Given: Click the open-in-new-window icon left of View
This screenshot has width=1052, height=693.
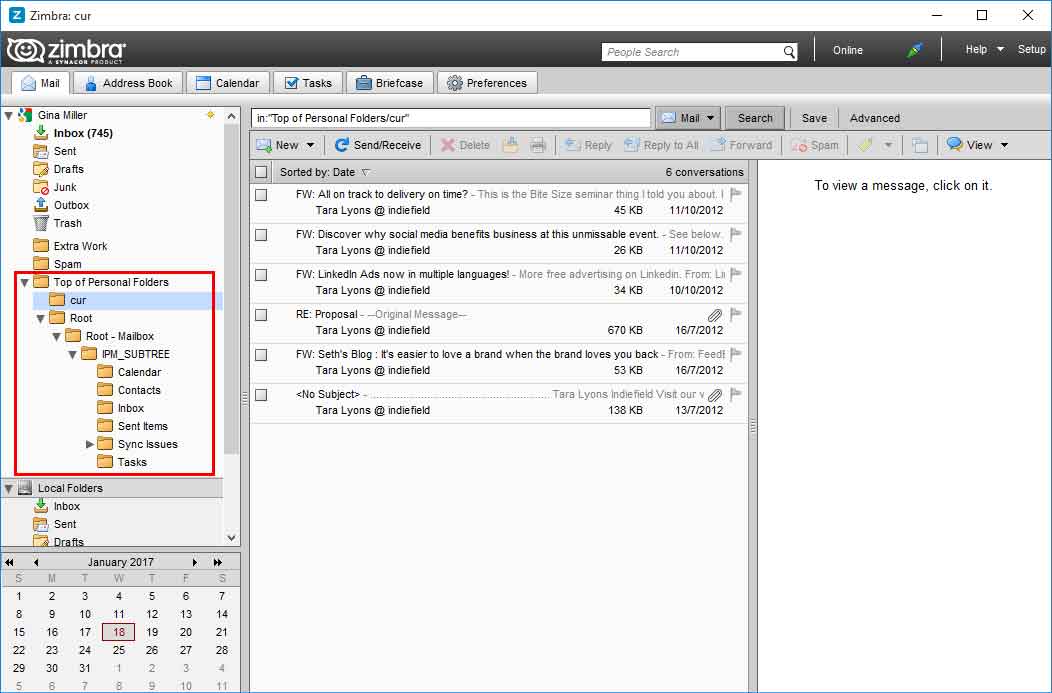Looking at the screenshot, I should tap(920, 145).
